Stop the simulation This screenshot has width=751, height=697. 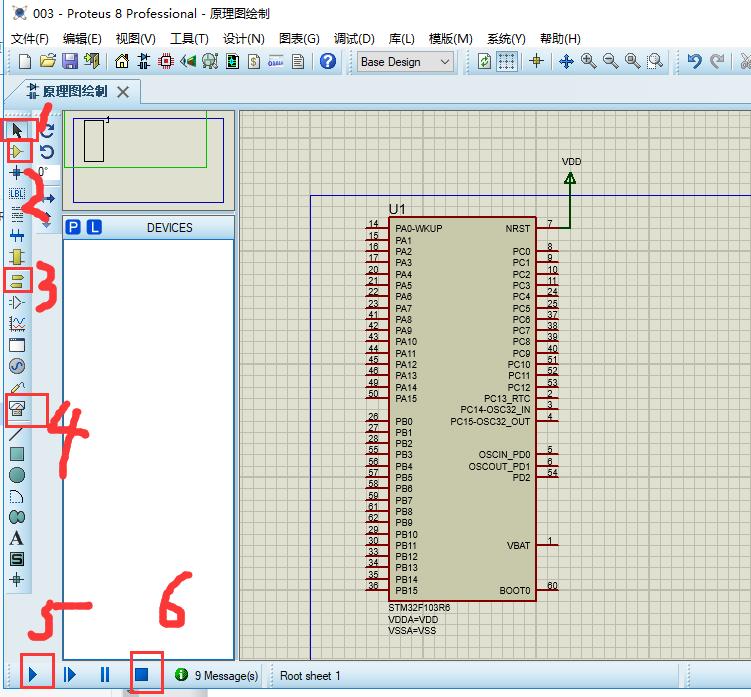141,674
